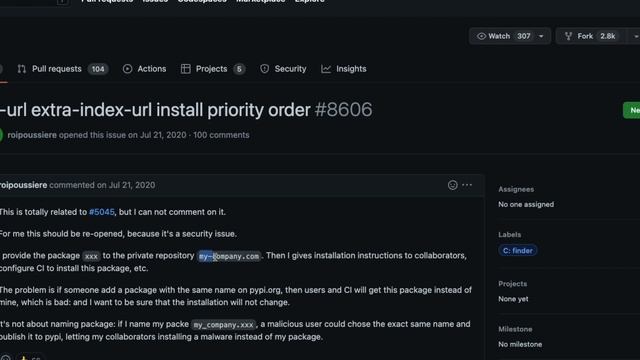This screenshot has width=640, height=360.
Task: Click the Fork button
Action: [591, 36]
